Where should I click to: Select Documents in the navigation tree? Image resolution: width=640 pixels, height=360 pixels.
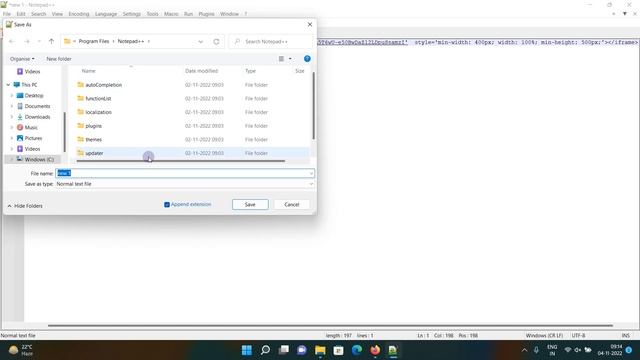click(x=37, y=106)
